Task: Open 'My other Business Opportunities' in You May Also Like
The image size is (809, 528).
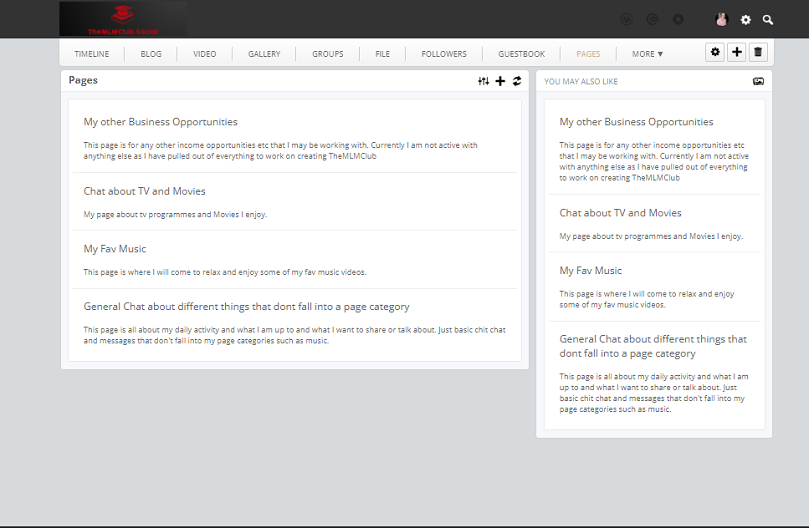Action: pos(636,122)
